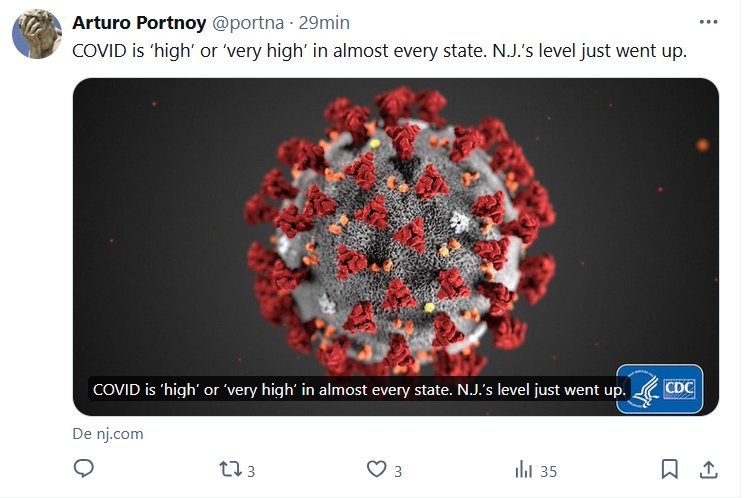Open view analytics bar chart icon
Screen dimensions: 748x498
[x=523, y=469]
